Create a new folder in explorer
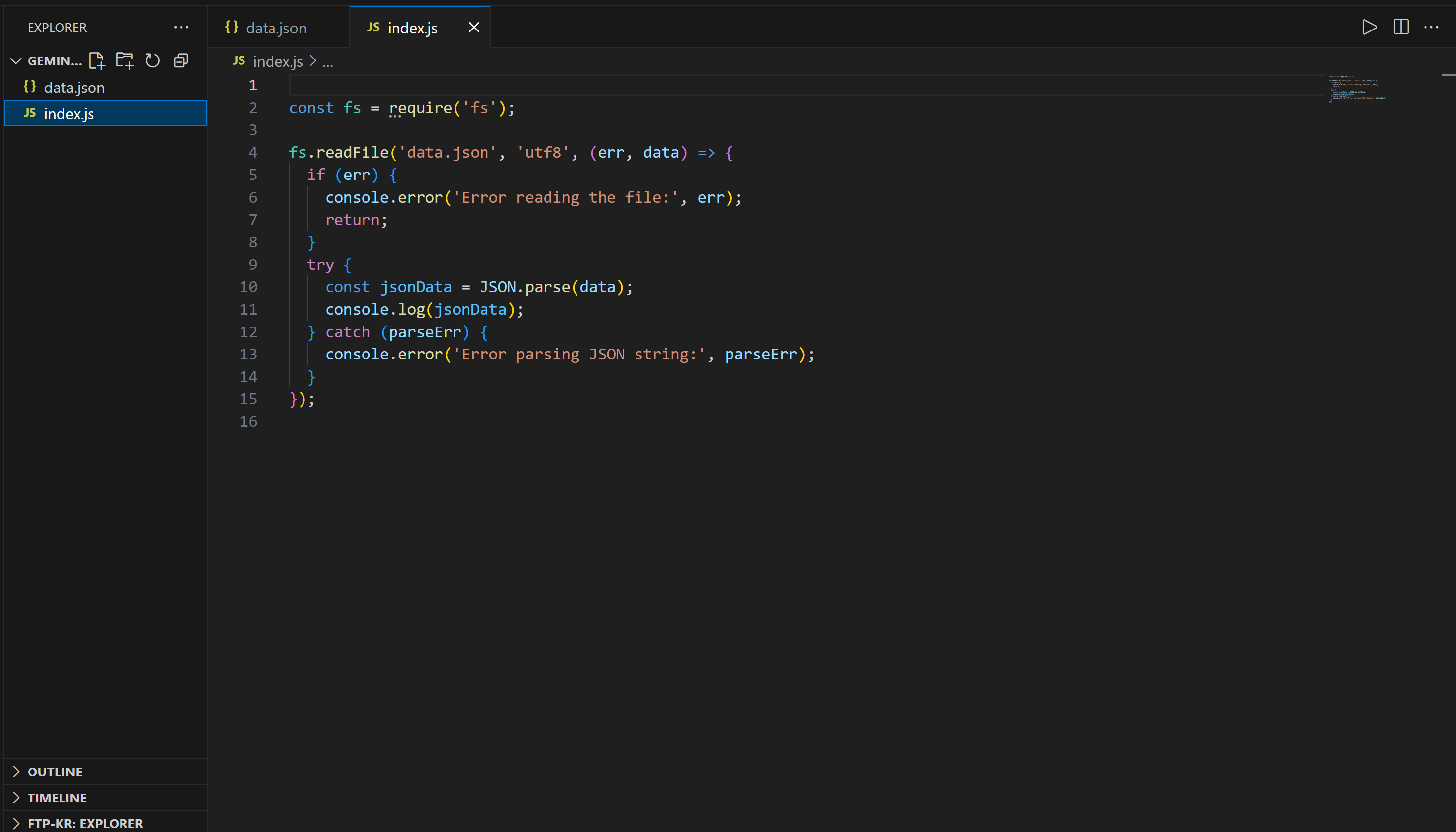Image resolution: width=1456 pixels, height=832 pixels. (124, 60)
